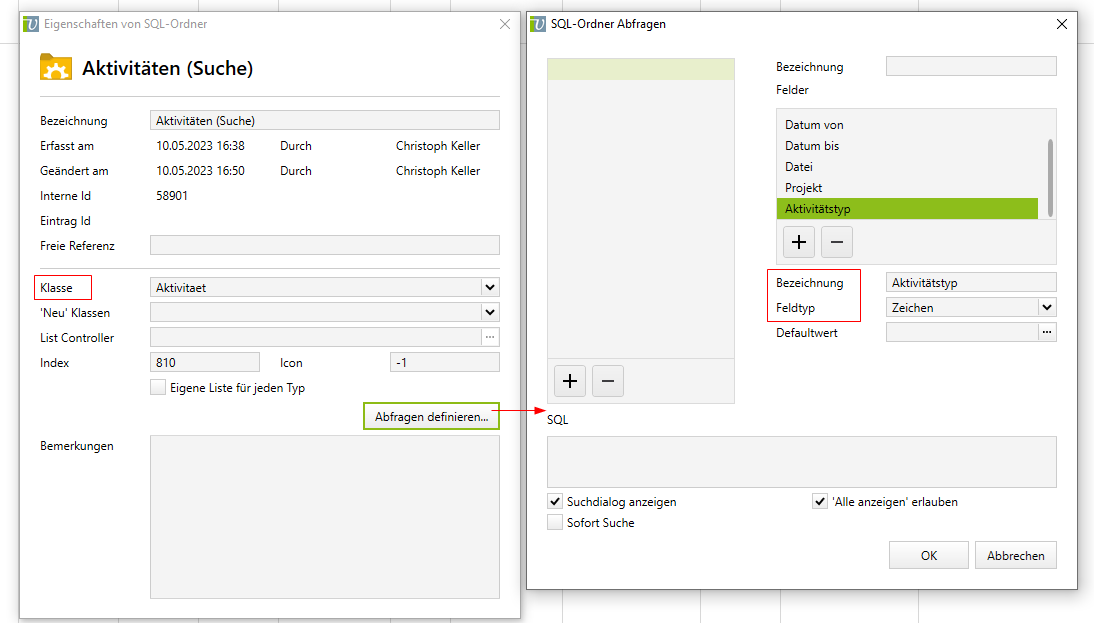Click the Aktivitäten folder gear icon
This screenshot has height=623, width=1094.
tap(56, 68)
